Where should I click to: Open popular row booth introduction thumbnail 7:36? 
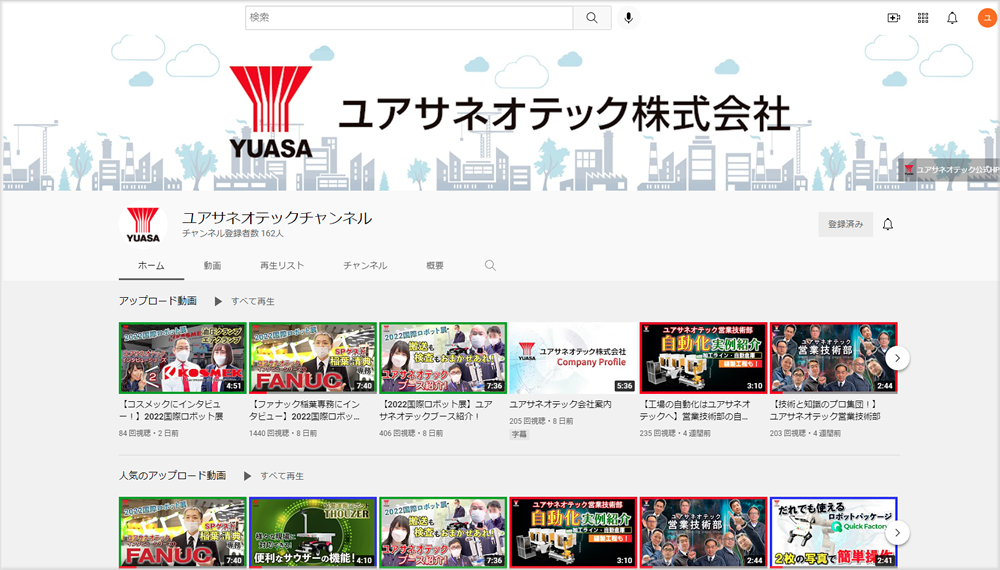(443, 532)
